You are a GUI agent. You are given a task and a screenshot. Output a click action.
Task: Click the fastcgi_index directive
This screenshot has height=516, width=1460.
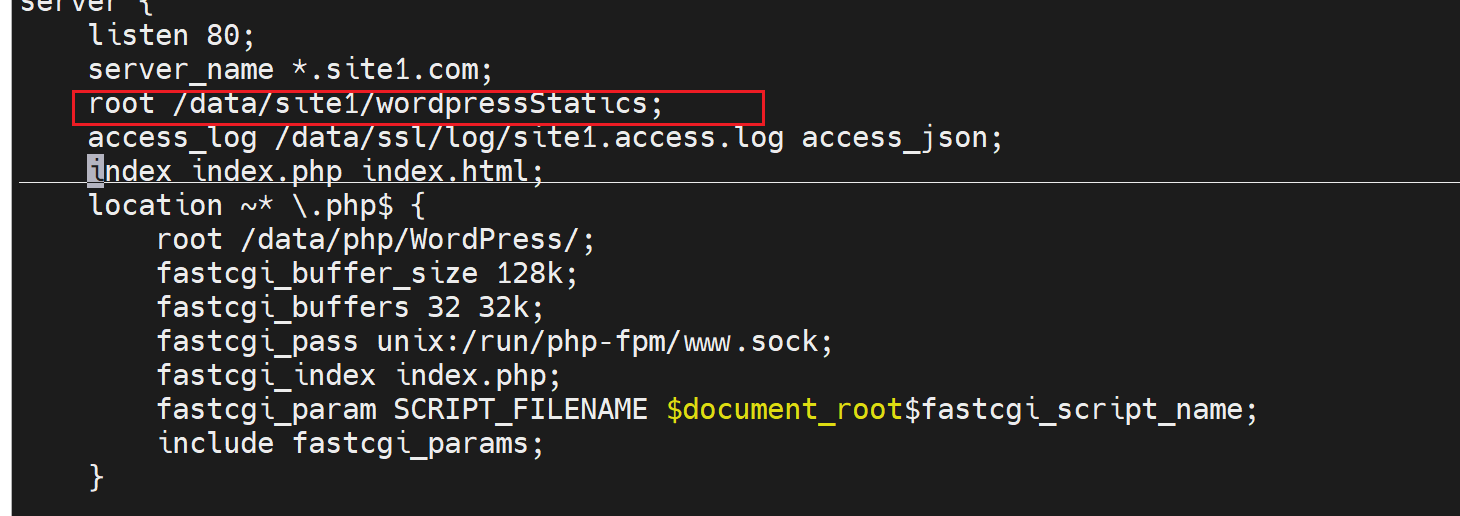click(266, 376)
